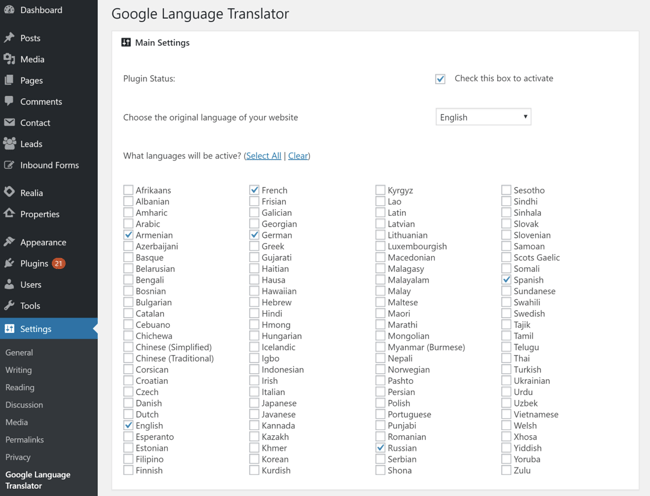
Task: Go to the Permalinks settings submenu
Action: (24, 439)
